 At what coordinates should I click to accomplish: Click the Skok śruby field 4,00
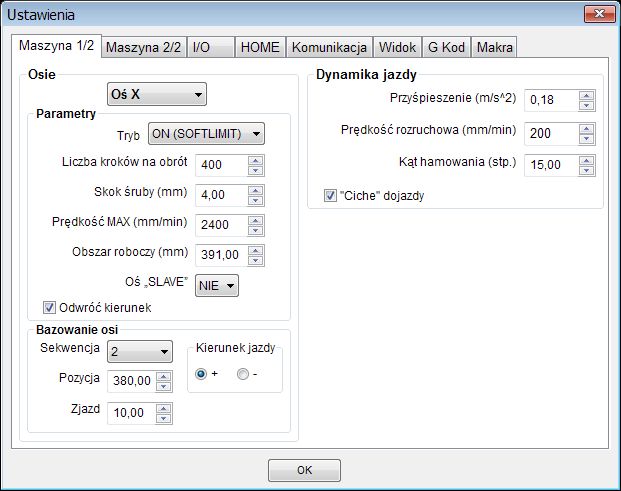[222, 196]
